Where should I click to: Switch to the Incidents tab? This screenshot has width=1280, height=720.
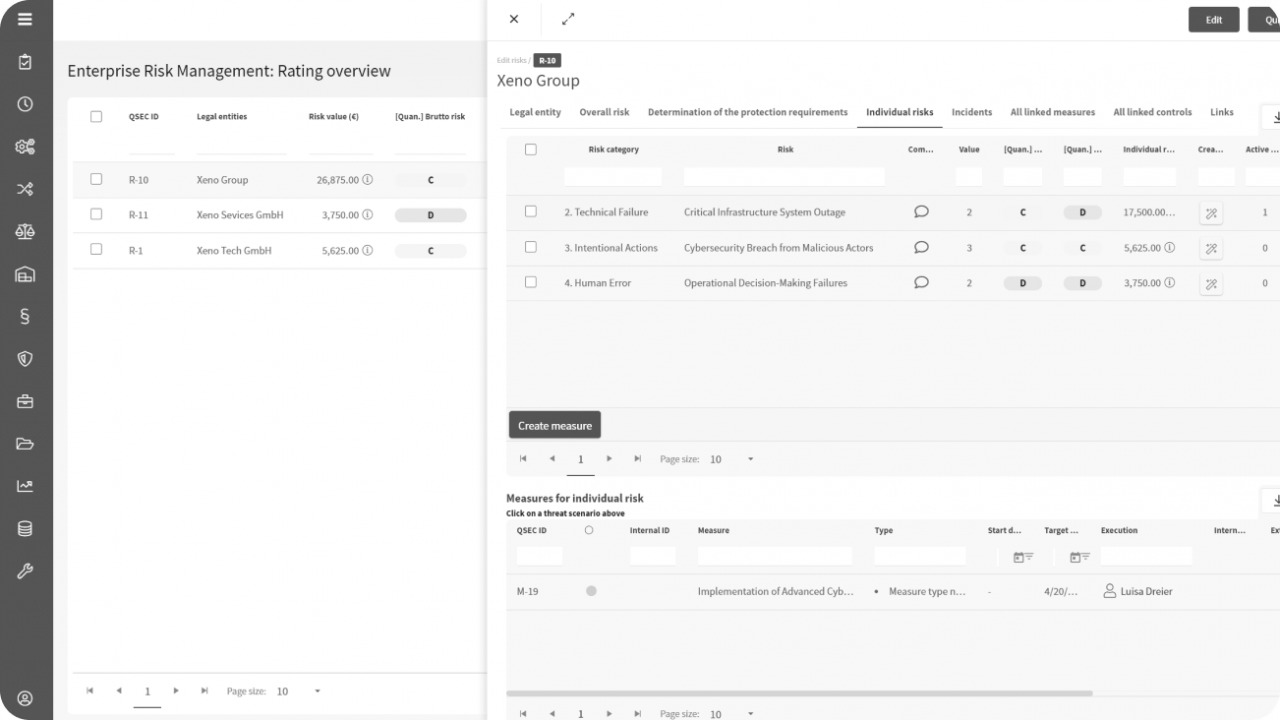click(971, 112)
